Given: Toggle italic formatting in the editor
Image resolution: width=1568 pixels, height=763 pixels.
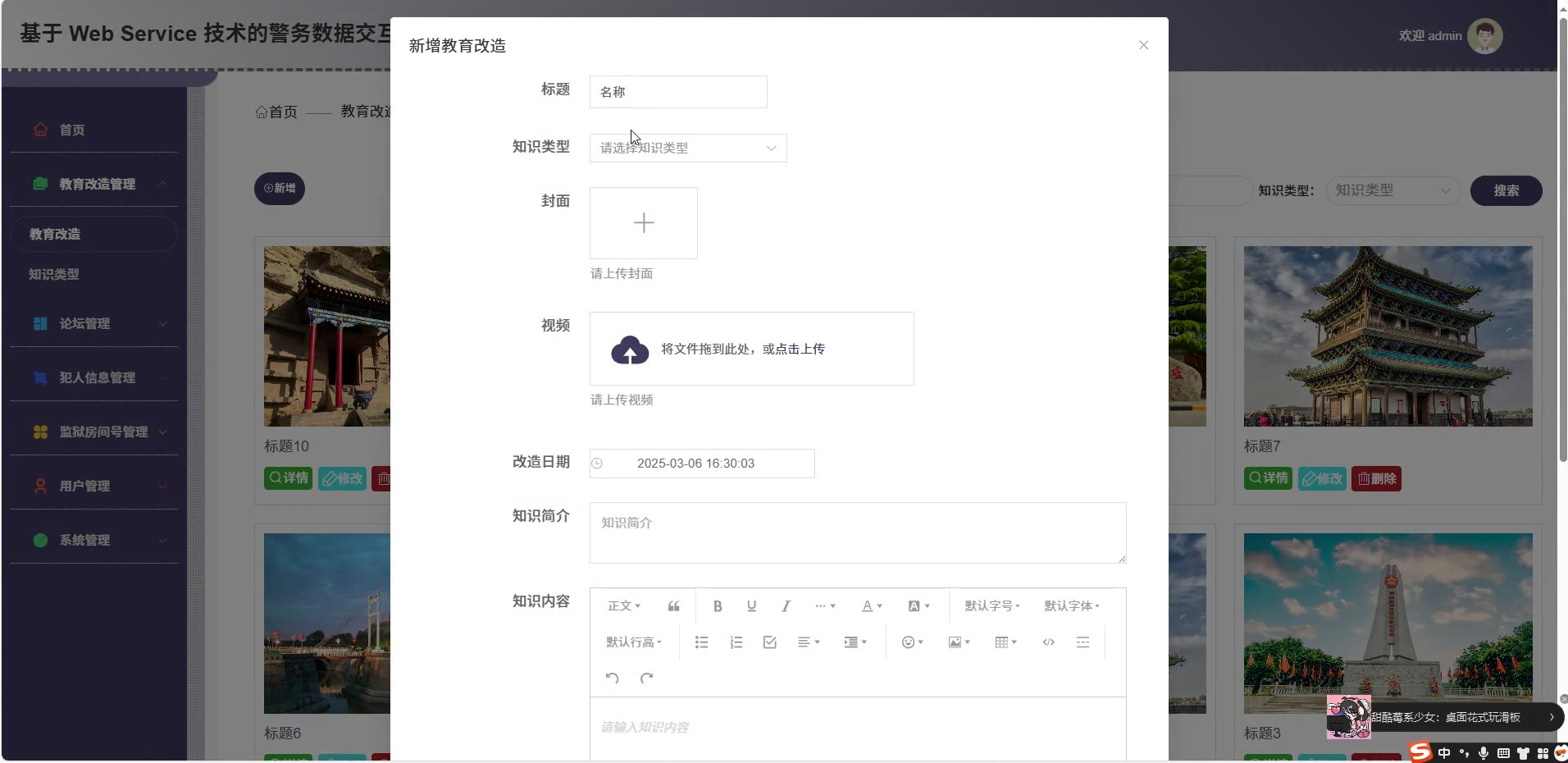Looking at the screenshot, I should (x=786, y=606).
